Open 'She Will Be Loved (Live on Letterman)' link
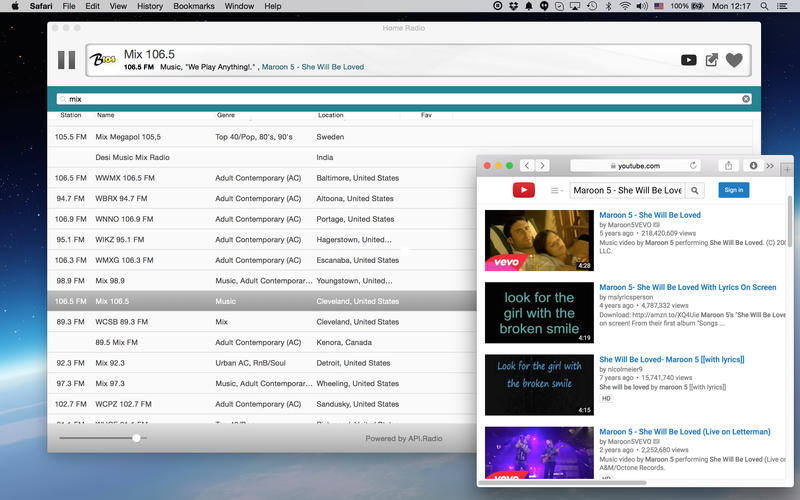Screen dimensions: 800x500 [x=684, y=432]
